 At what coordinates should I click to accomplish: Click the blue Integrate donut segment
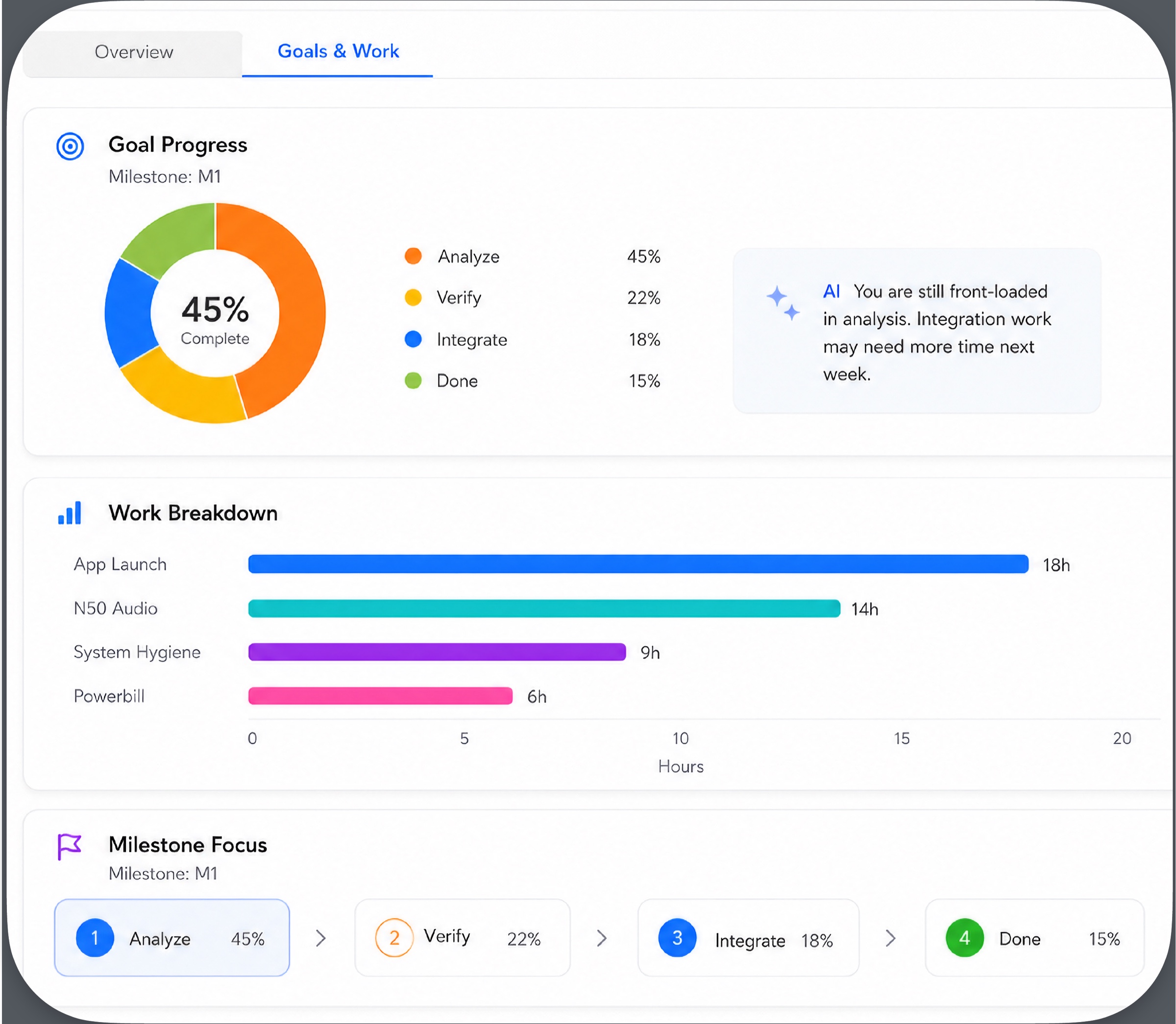point(128,313)
